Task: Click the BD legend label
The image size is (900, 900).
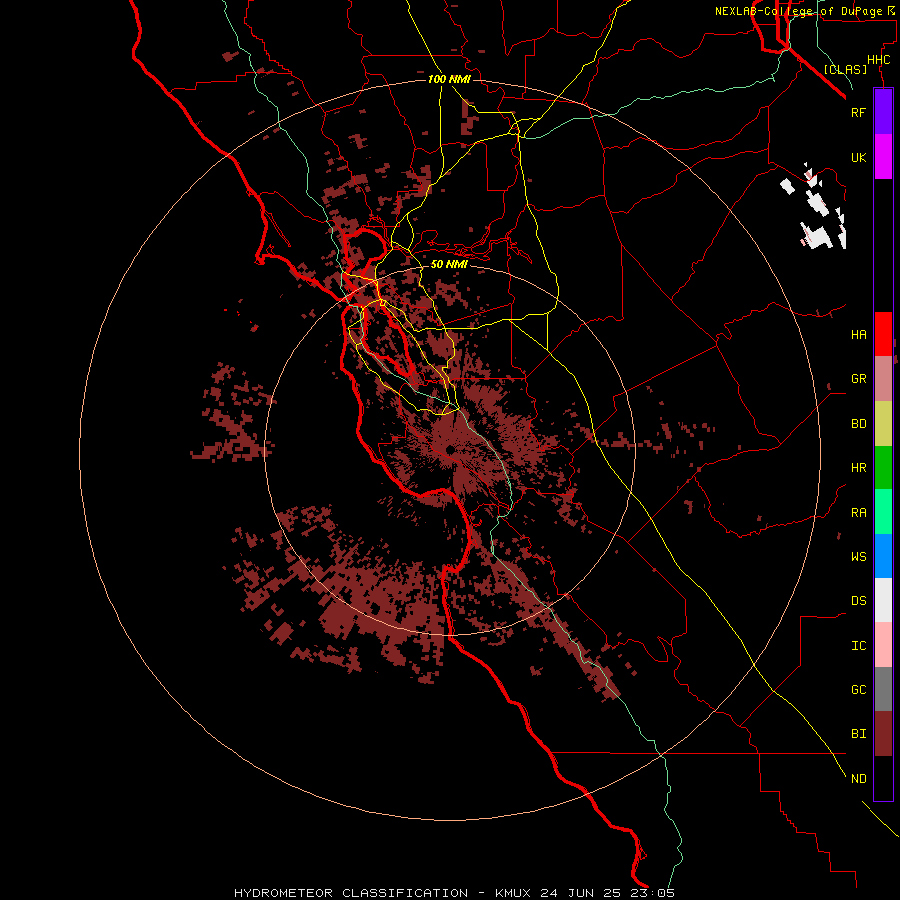Action: point(858,424)
